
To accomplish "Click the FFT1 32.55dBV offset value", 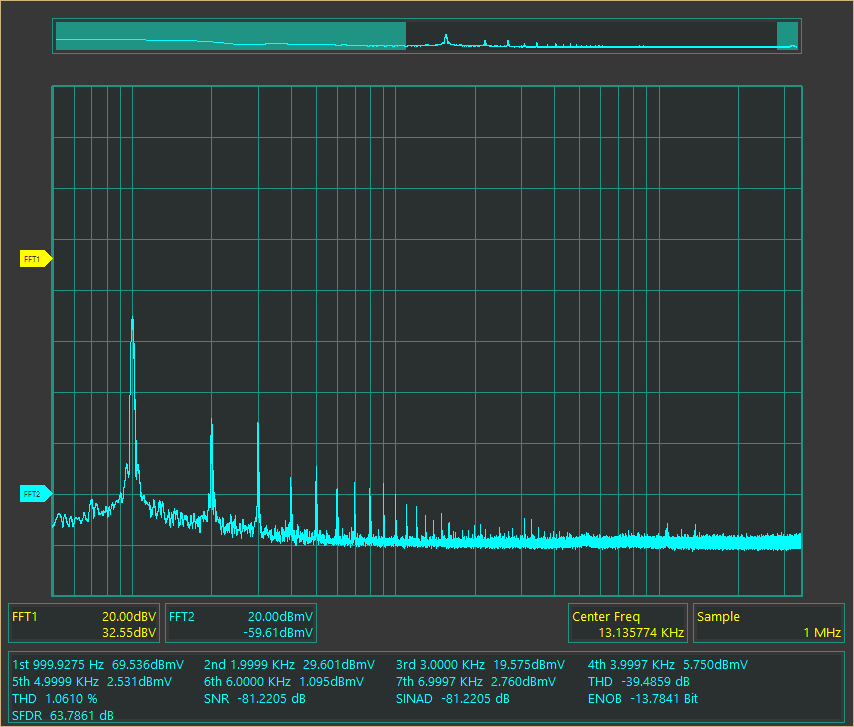I will pyautogui.click(x=129, y=633).
